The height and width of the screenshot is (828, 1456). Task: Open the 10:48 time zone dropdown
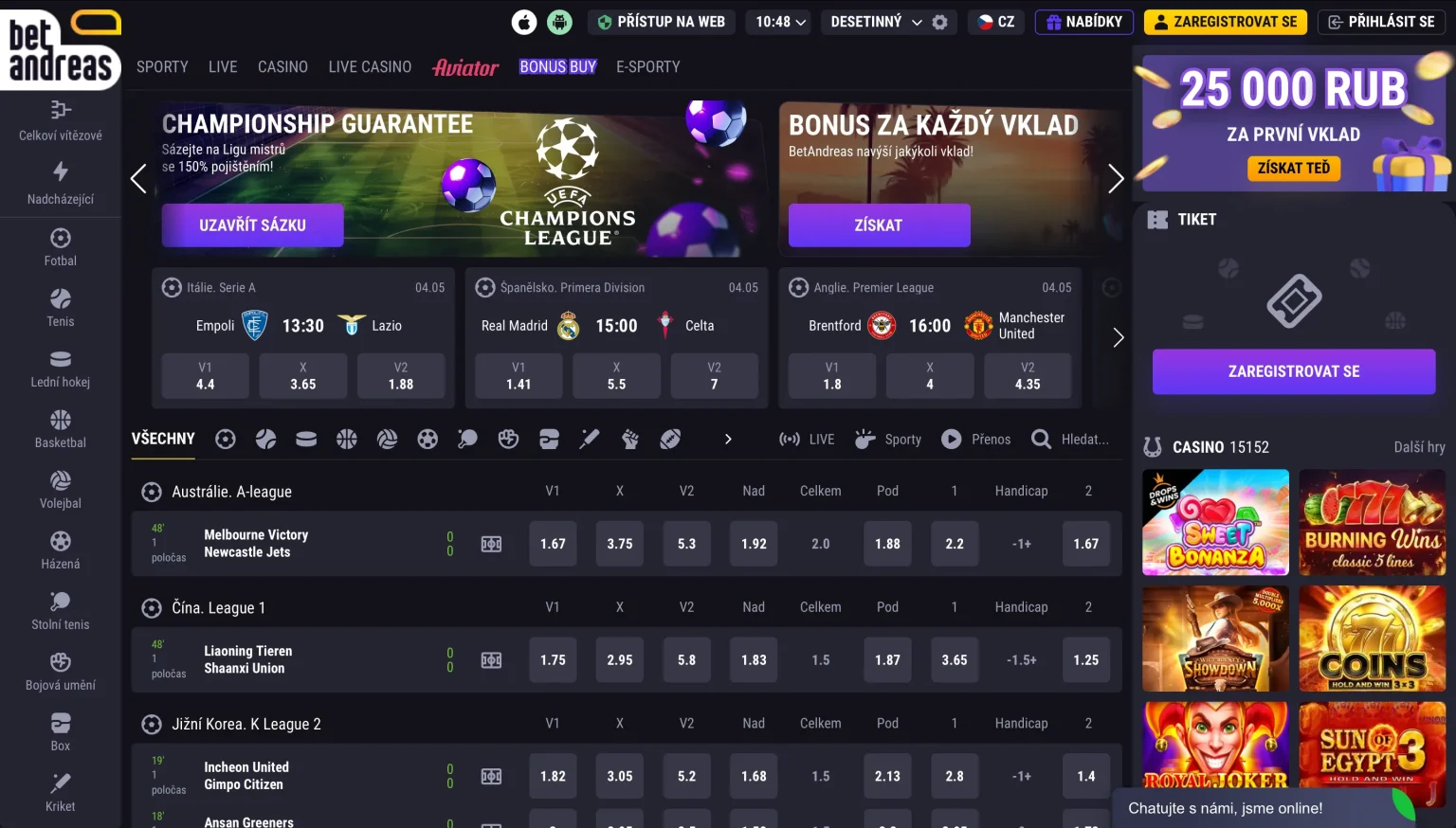click(780, 22)
